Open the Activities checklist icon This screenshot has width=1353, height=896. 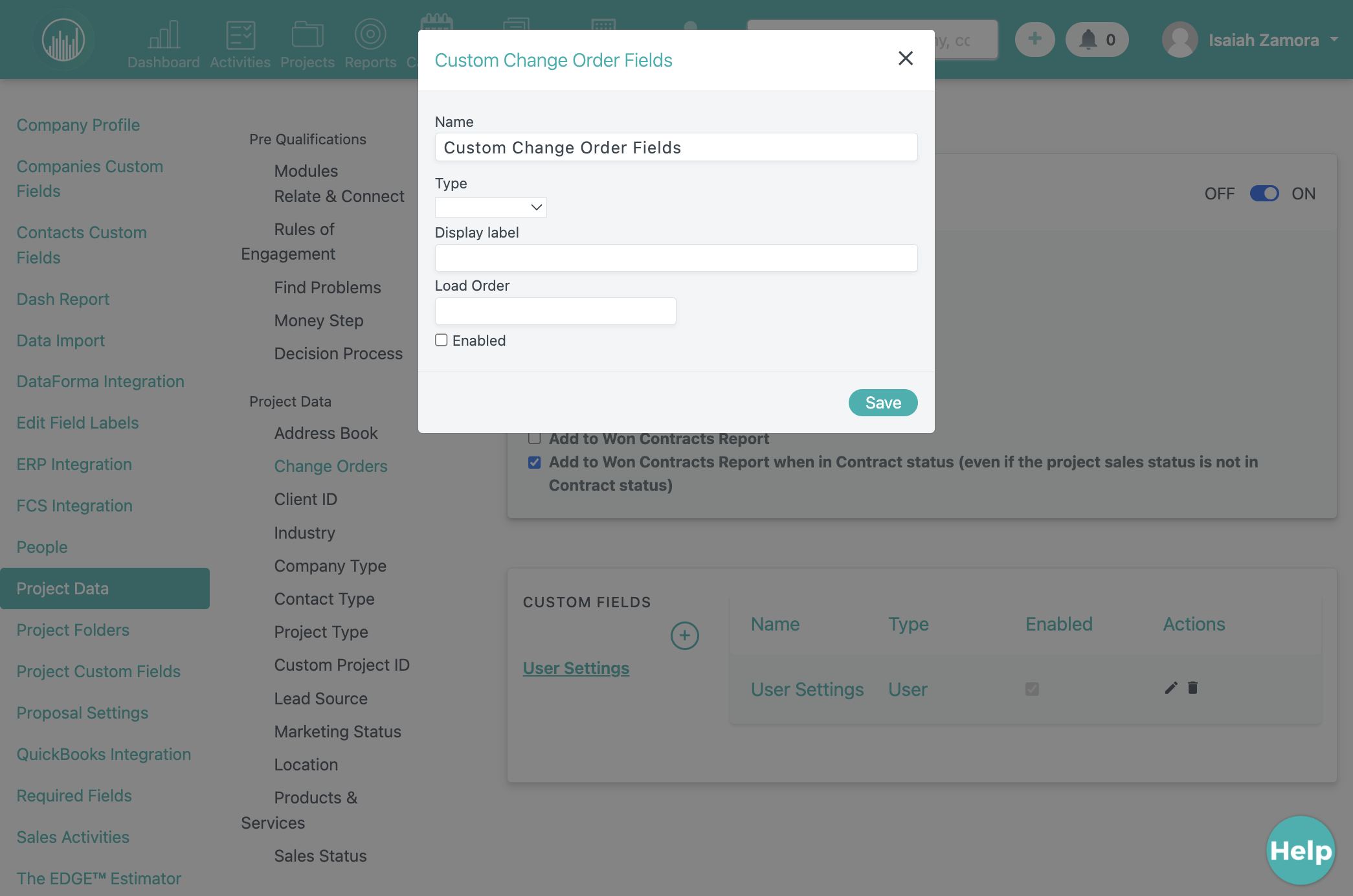click(x=240, y=35)
